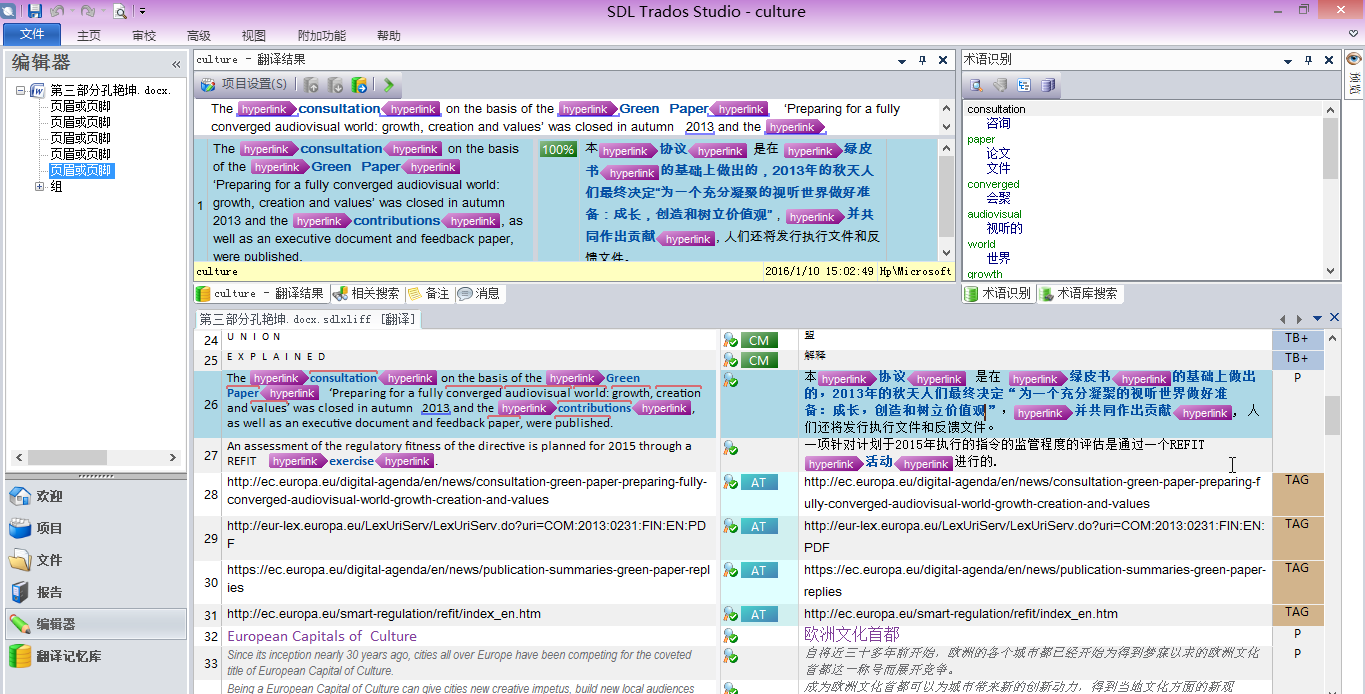
Task: Click hitlist settings tree icon in 术语识别
Action: pos(1024,85)
